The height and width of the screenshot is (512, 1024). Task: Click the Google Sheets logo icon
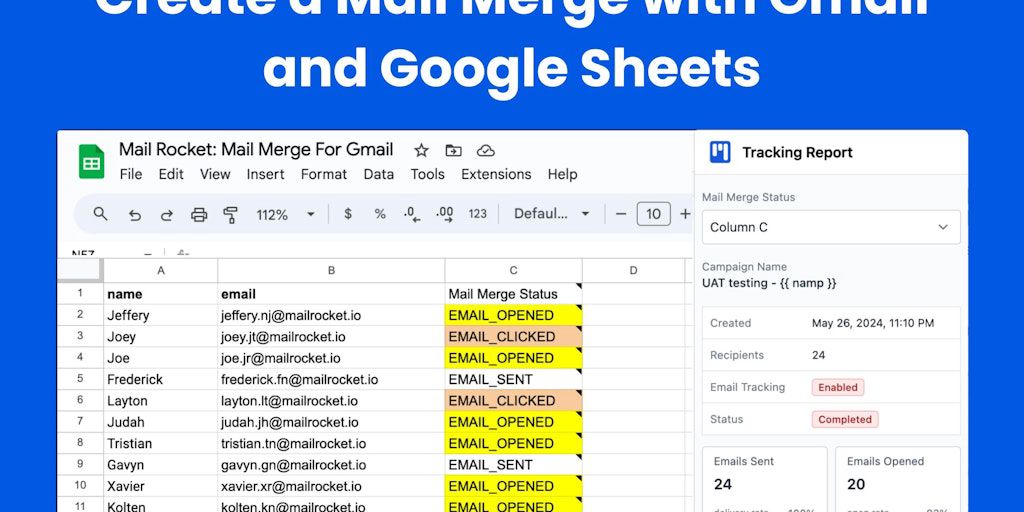(92, 161)
